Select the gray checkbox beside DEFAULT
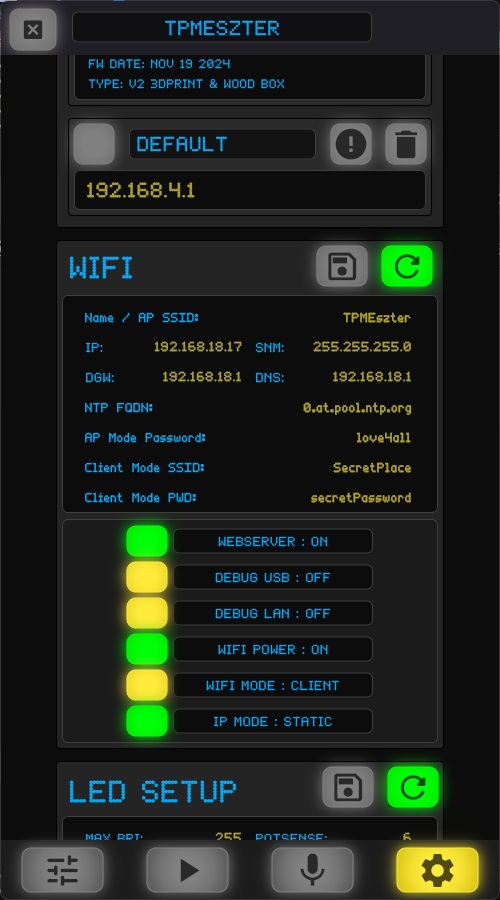This screenshot has height=900, width=500. [x=94, y=144]
